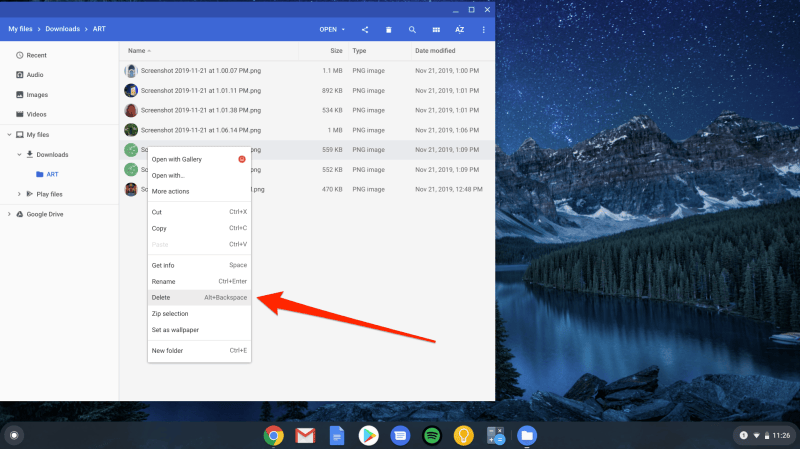Click thumbnail of the 1.00.07 PM screenshot

131,70
